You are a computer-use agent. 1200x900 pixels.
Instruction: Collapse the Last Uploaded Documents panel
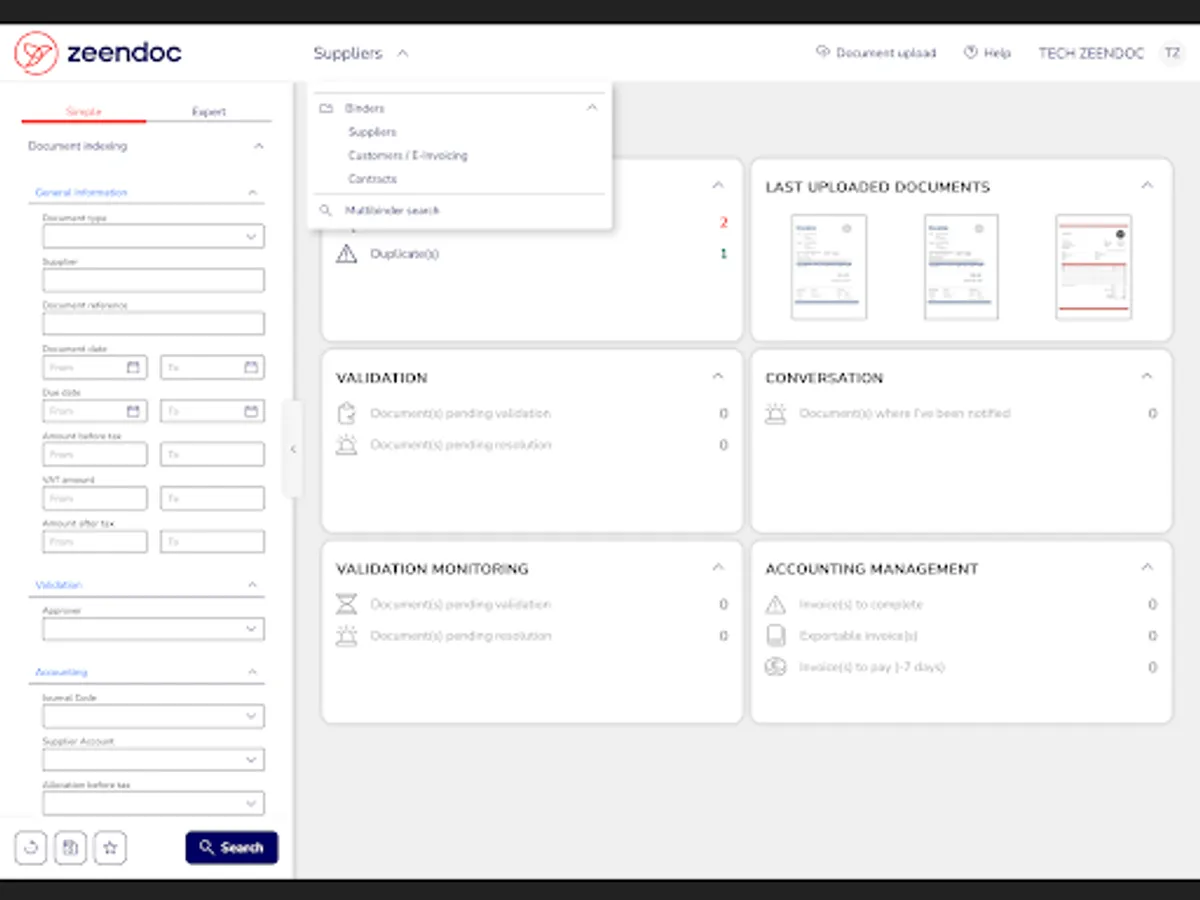click(1147, 185)
